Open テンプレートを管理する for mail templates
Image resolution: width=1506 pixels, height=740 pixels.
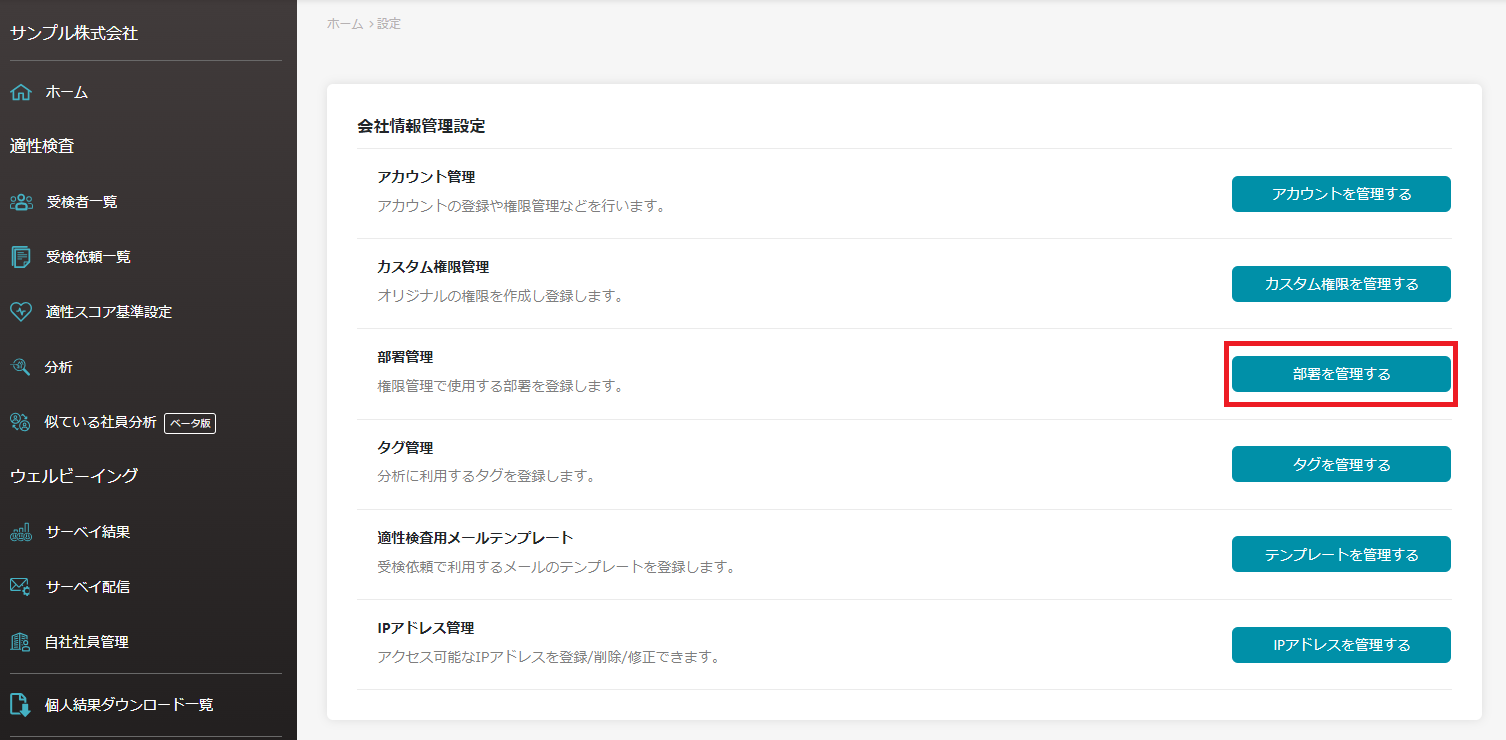[1340, 554]
